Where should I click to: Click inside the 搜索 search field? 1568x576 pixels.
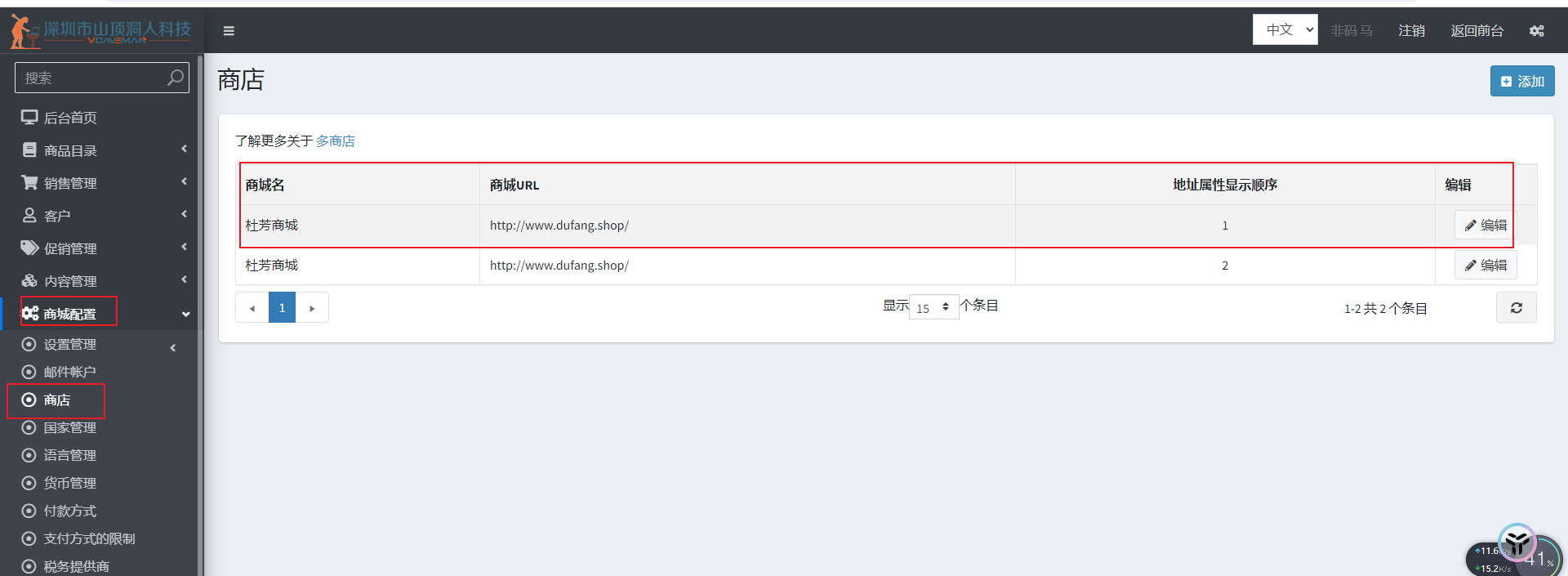90,78
